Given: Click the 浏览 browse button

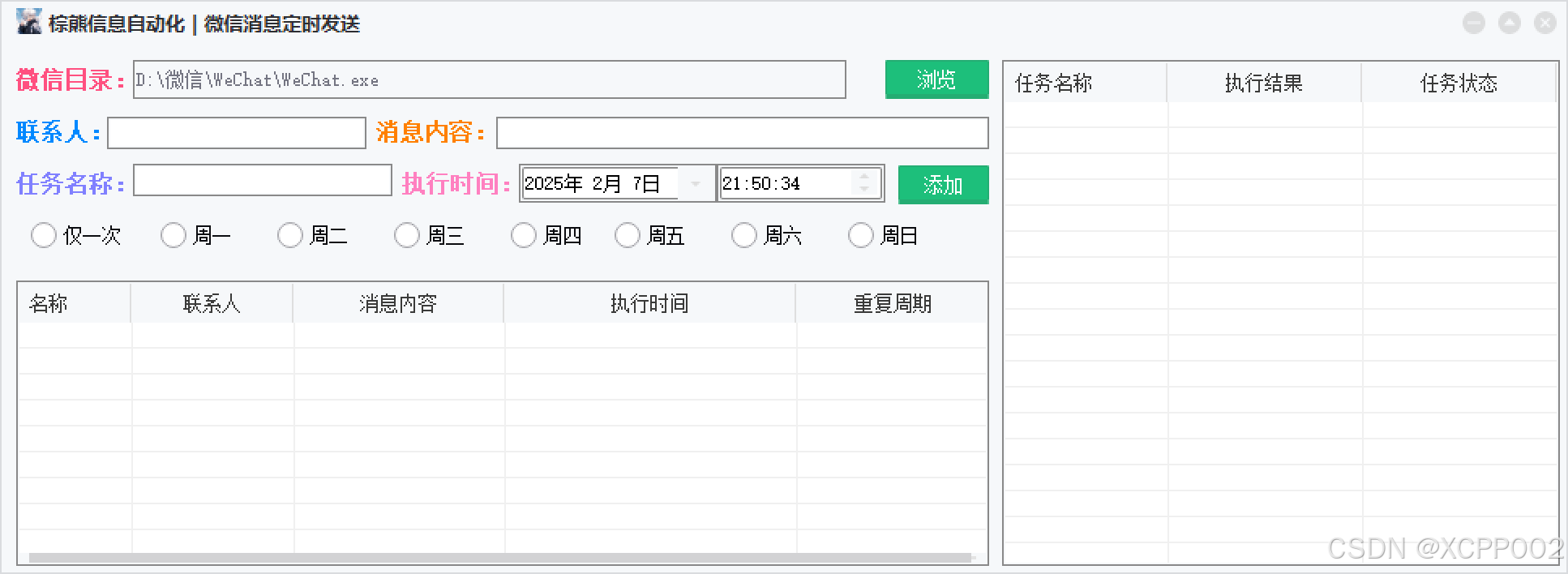Looking at the screenshot, I should pyautogui.click(x=936, y=79).
